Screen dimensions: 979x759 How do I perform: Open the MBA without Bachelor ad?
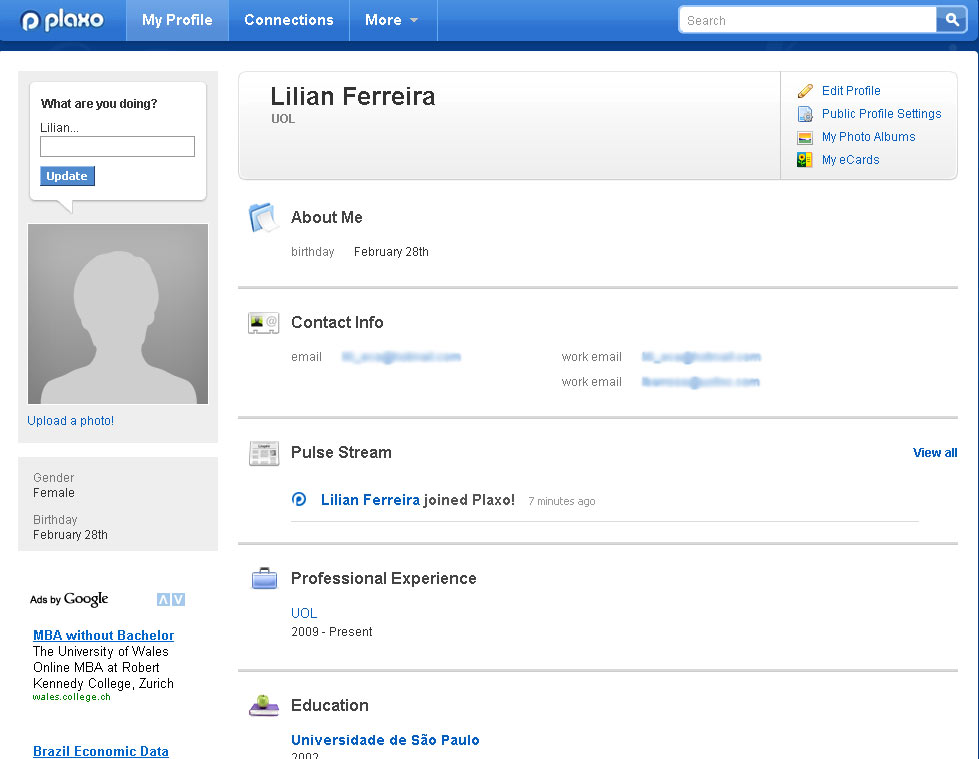tap(104, 635)
